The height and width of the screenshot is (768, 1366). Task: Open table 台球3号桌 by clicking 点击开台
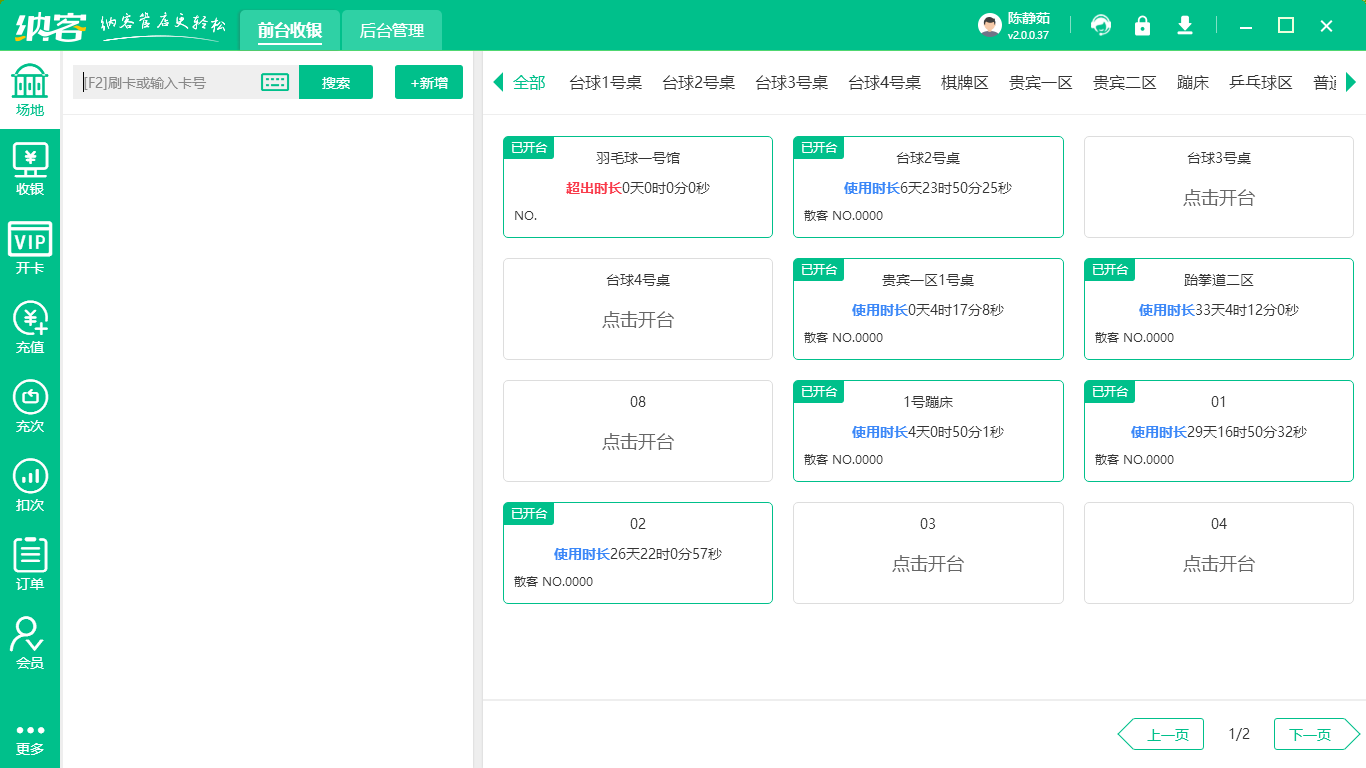[1218, 199]
